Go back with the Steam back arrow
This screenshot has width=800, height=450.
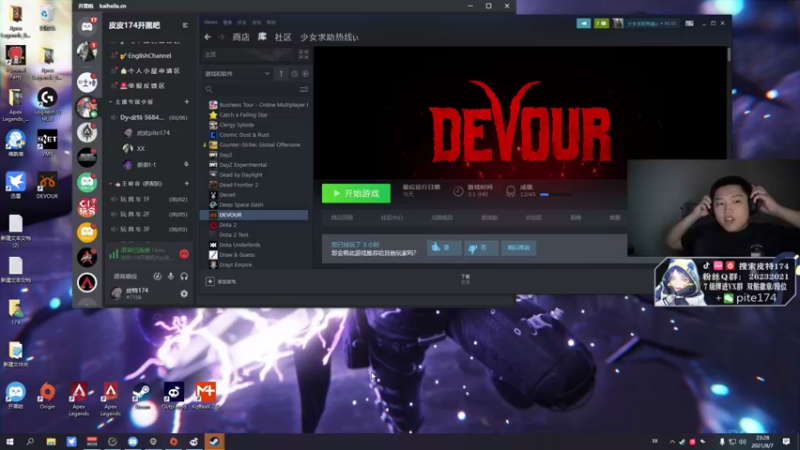click(x=208, y=37)
